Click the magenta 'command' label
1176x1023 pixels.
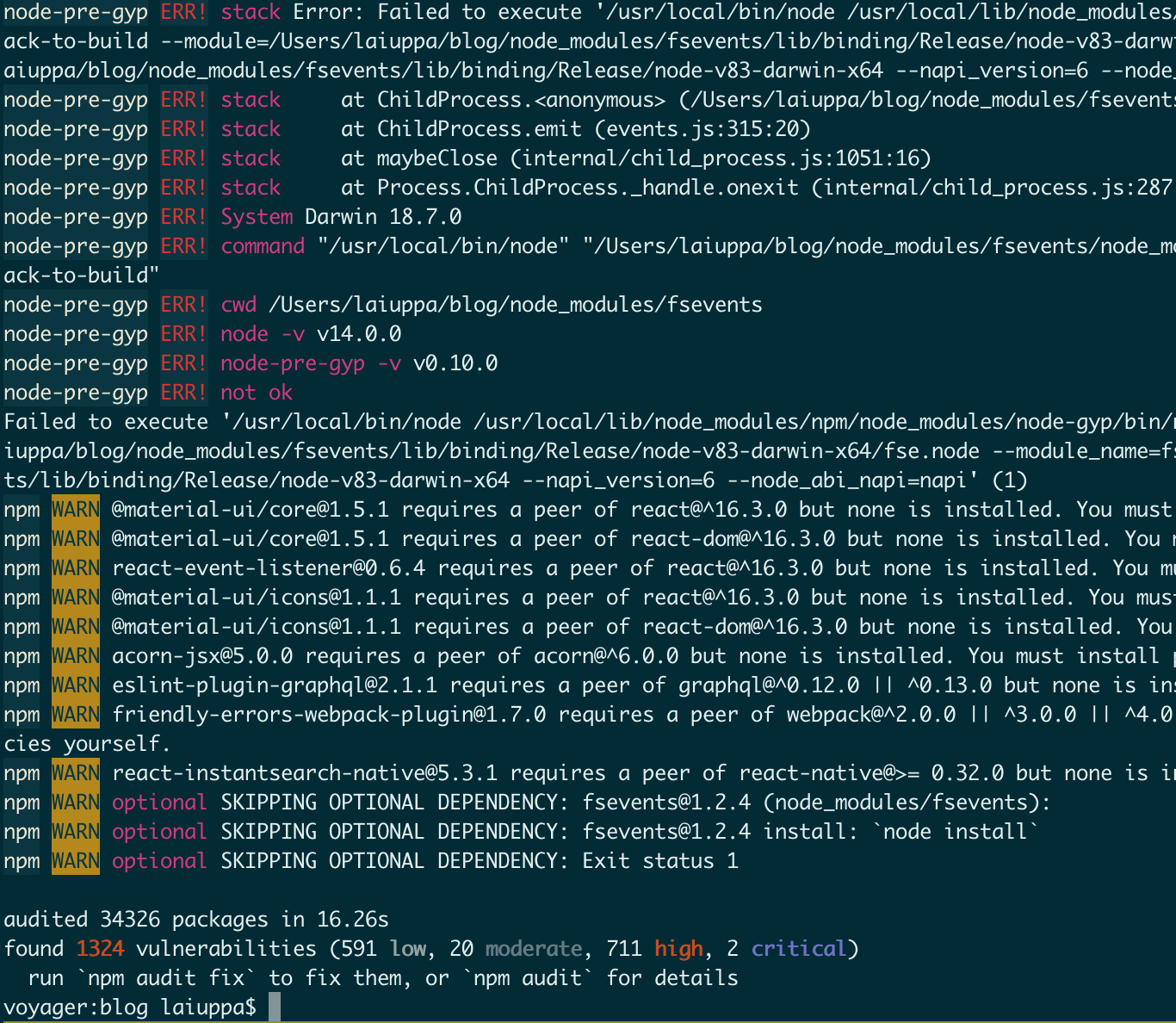263,245
